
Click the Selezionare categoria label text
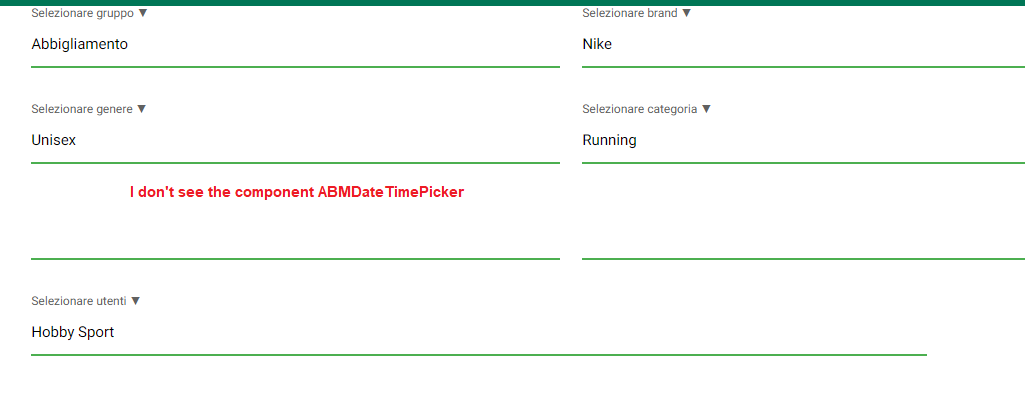[640, 109]
